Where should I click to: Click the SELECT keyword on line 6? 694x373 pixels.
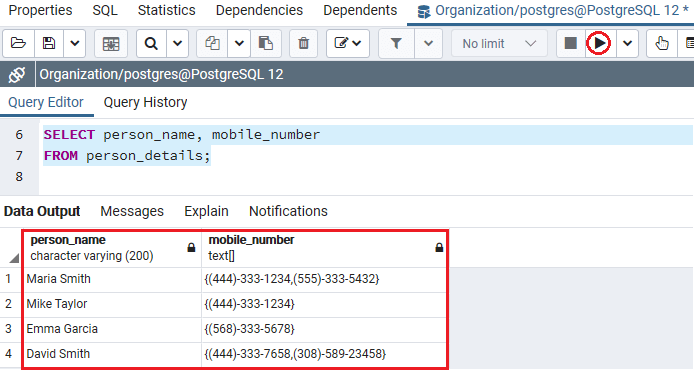pos(69,135)
